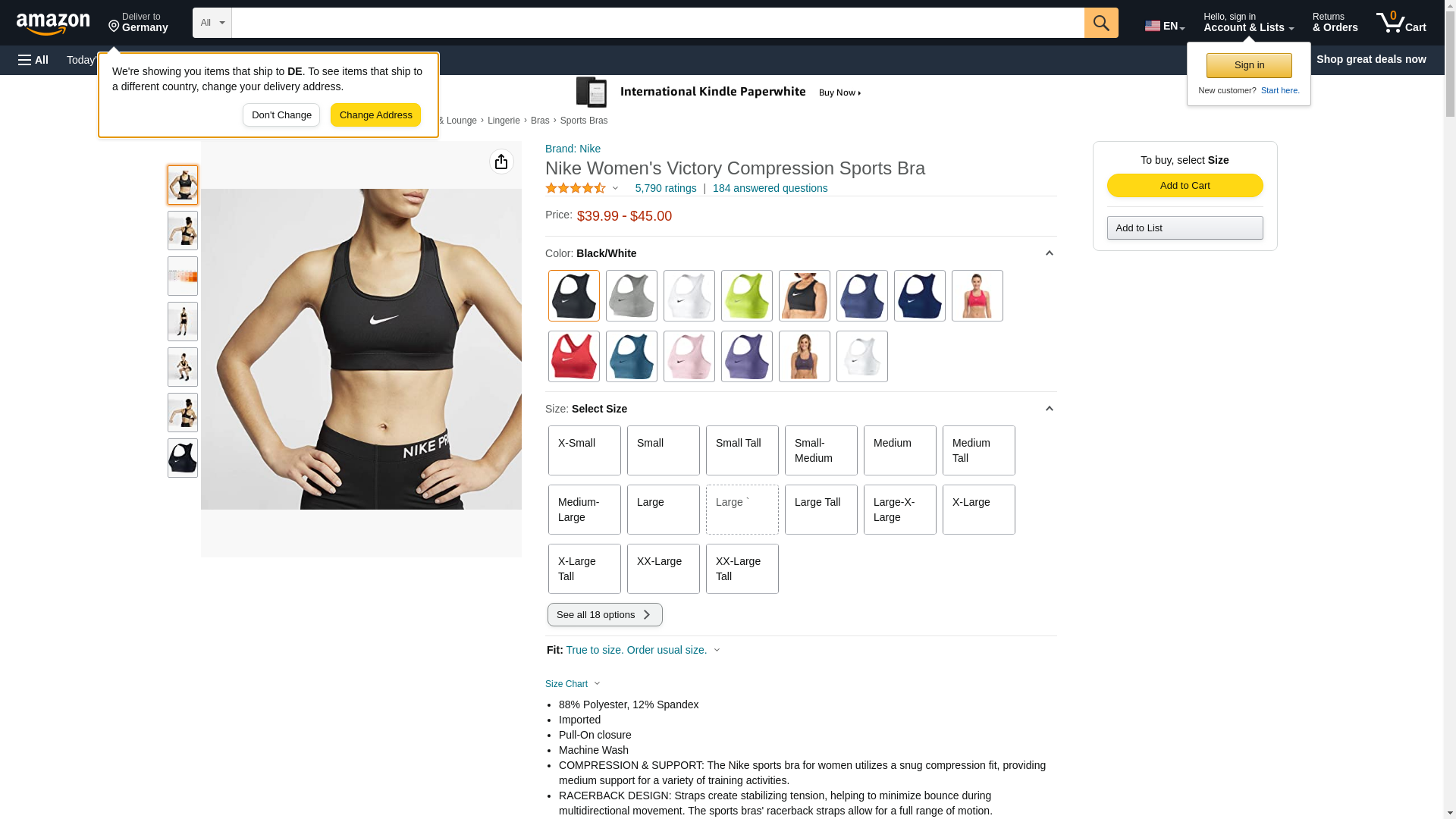
Task: Open Account & Lists menu
Action: point(1248,23)
